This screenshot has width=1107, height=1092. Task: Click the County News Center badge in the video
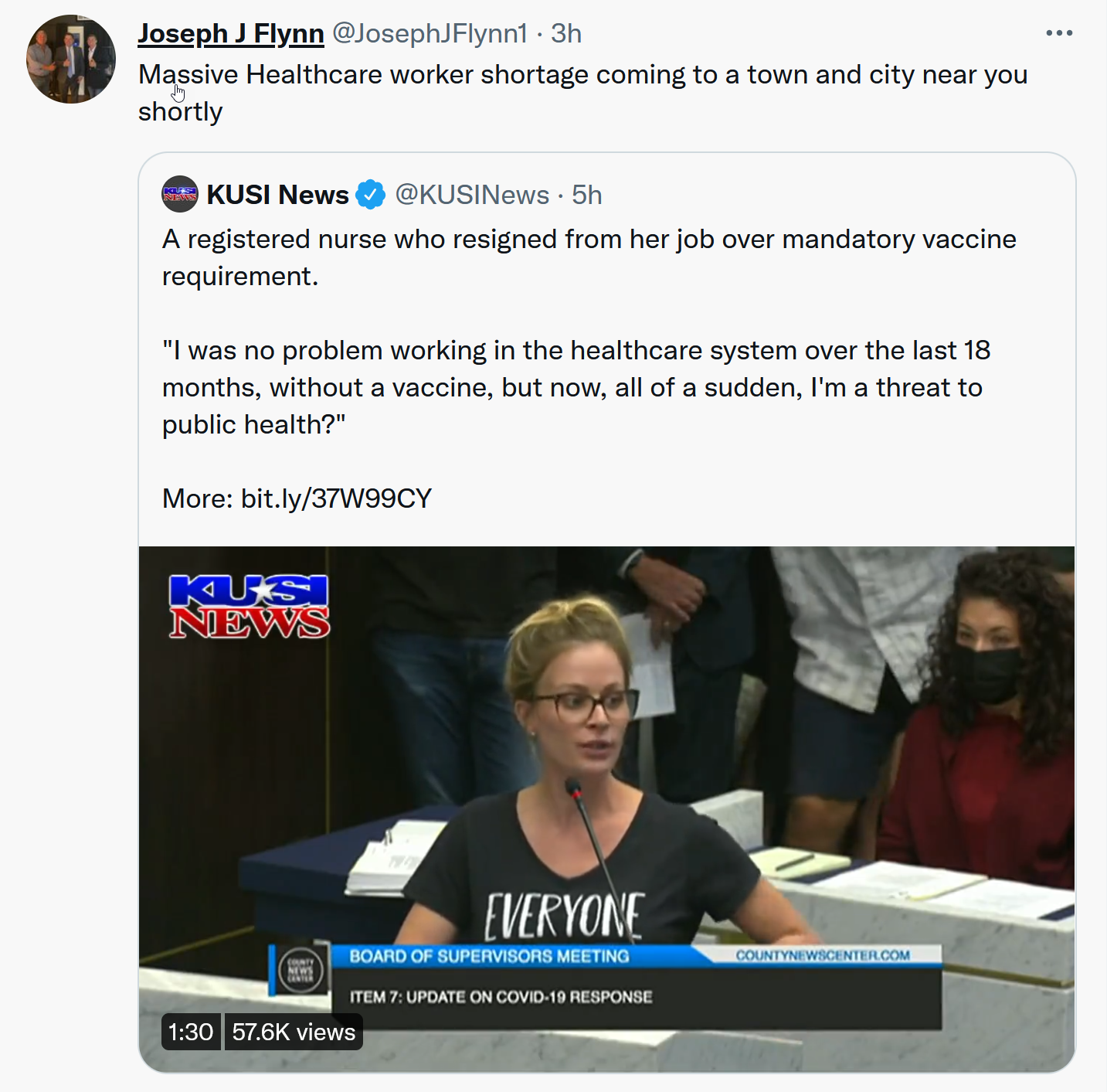pyautogui.click(x=301, y=969)
